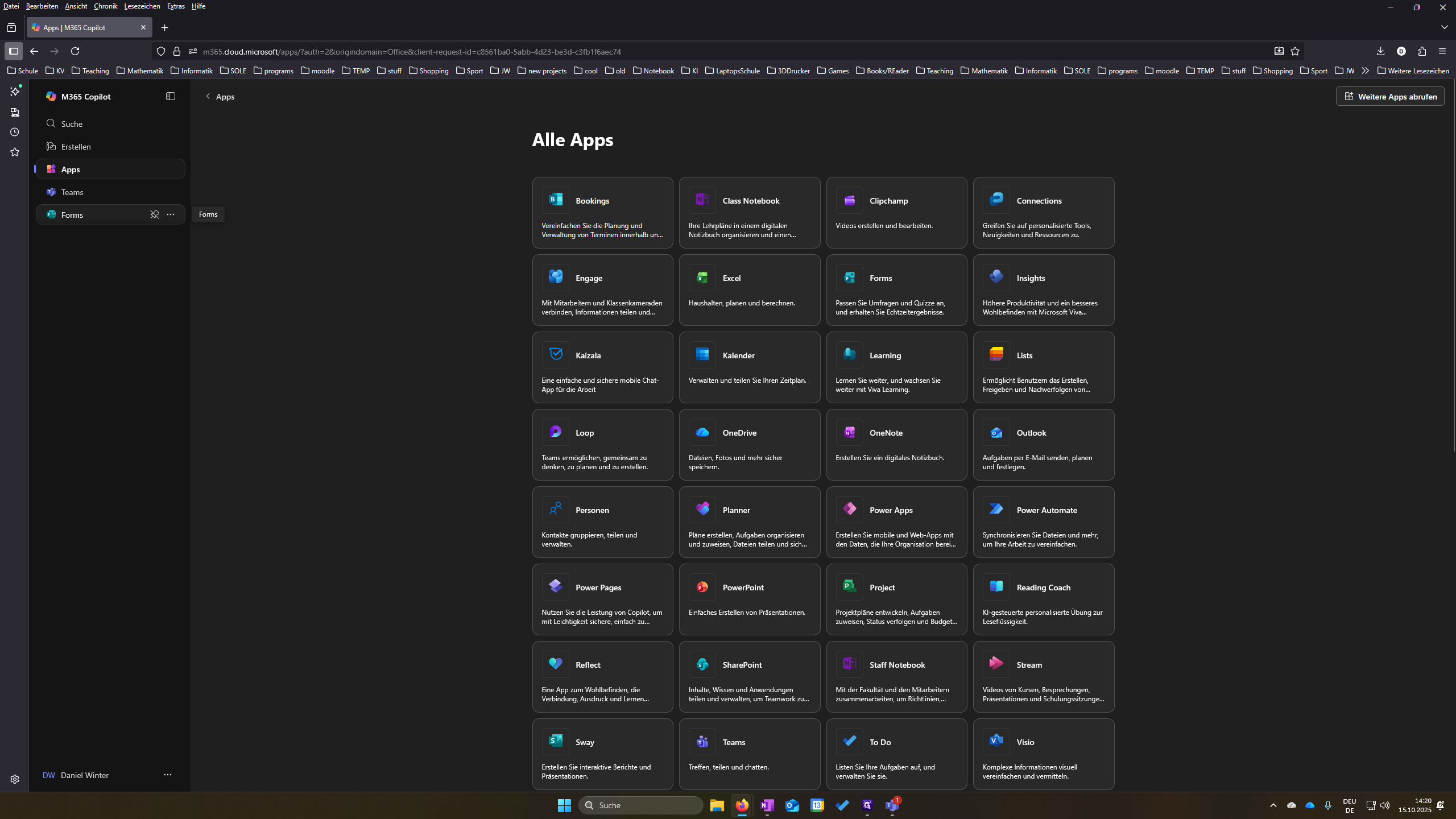Go back via Apps breadcrumb
Viewport: 1456px width, 819px height.
tap(220, 96)
